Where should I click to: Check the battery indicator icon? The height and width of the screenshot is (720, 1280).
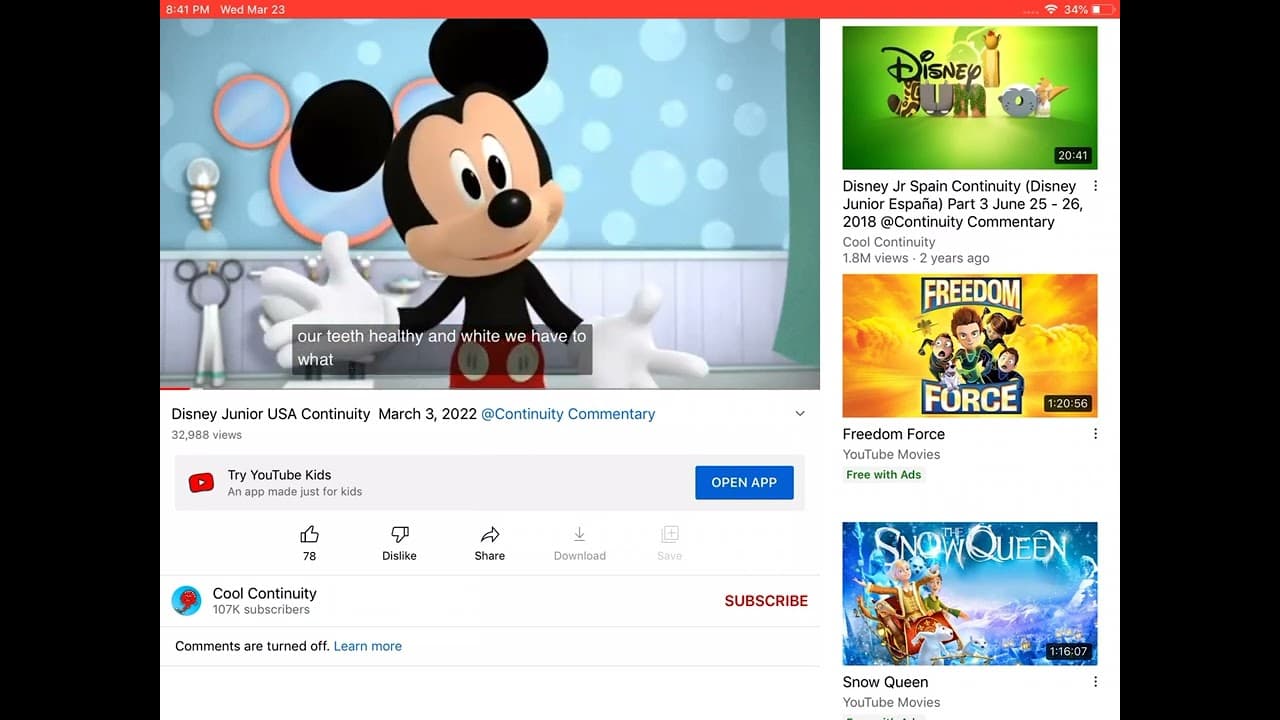[1103, 9]
